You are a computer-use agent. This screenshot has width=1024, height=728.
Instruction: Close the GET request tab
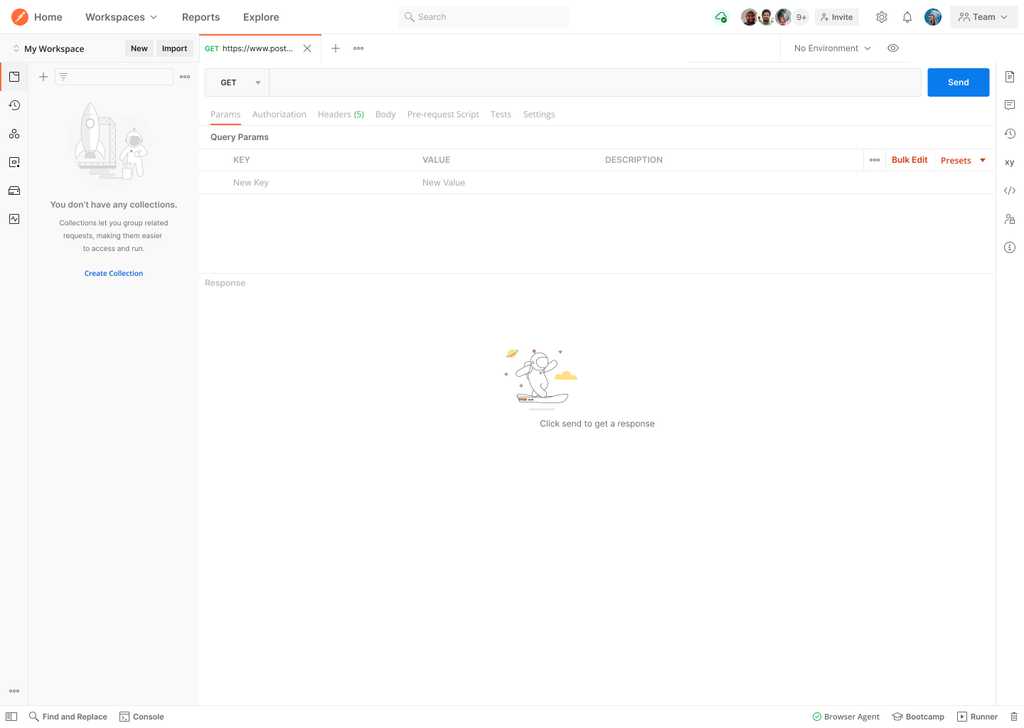307,48
